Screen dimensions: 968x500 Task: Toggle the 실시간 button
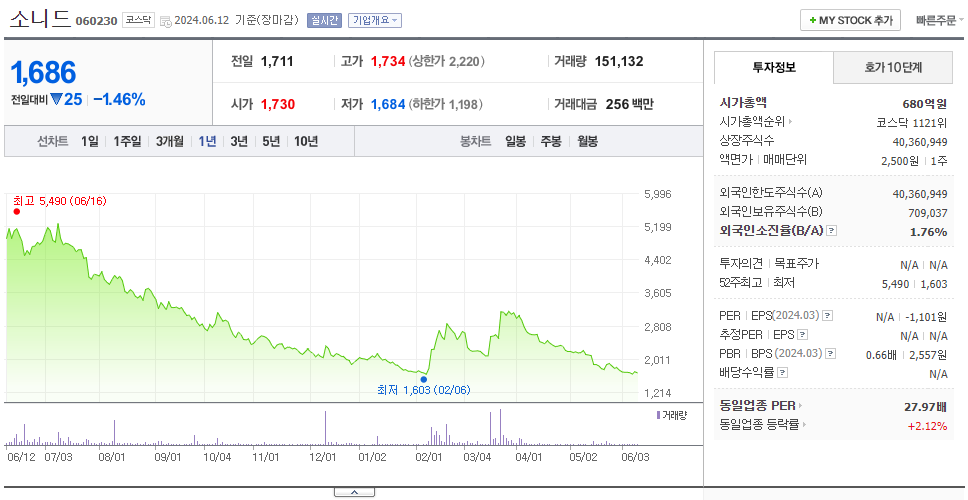324,20
